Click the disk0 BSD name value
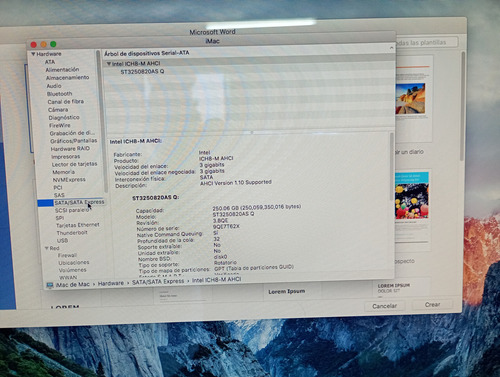 pos(221,257)
